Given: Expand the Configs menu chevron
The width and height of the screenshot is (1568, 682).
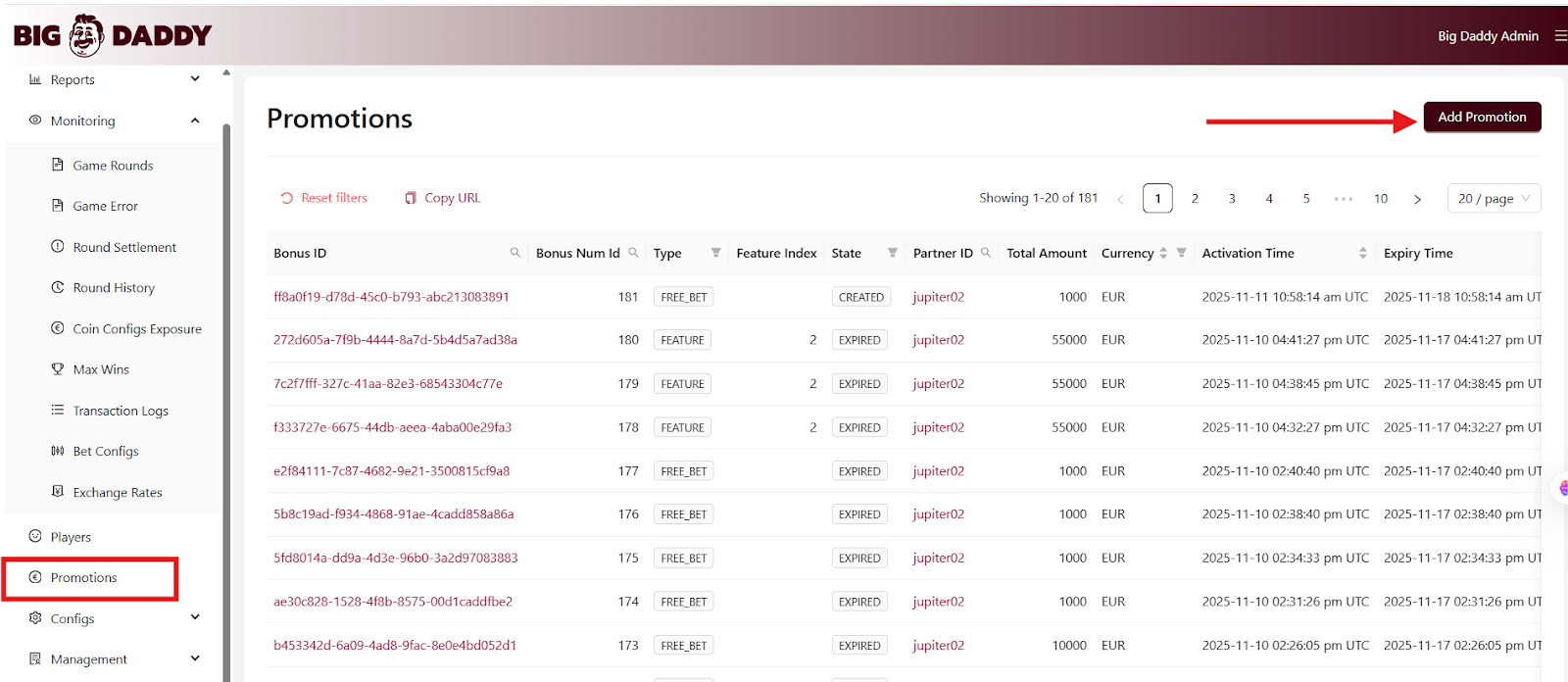Looking at the screenshot, I should point(195,617).
